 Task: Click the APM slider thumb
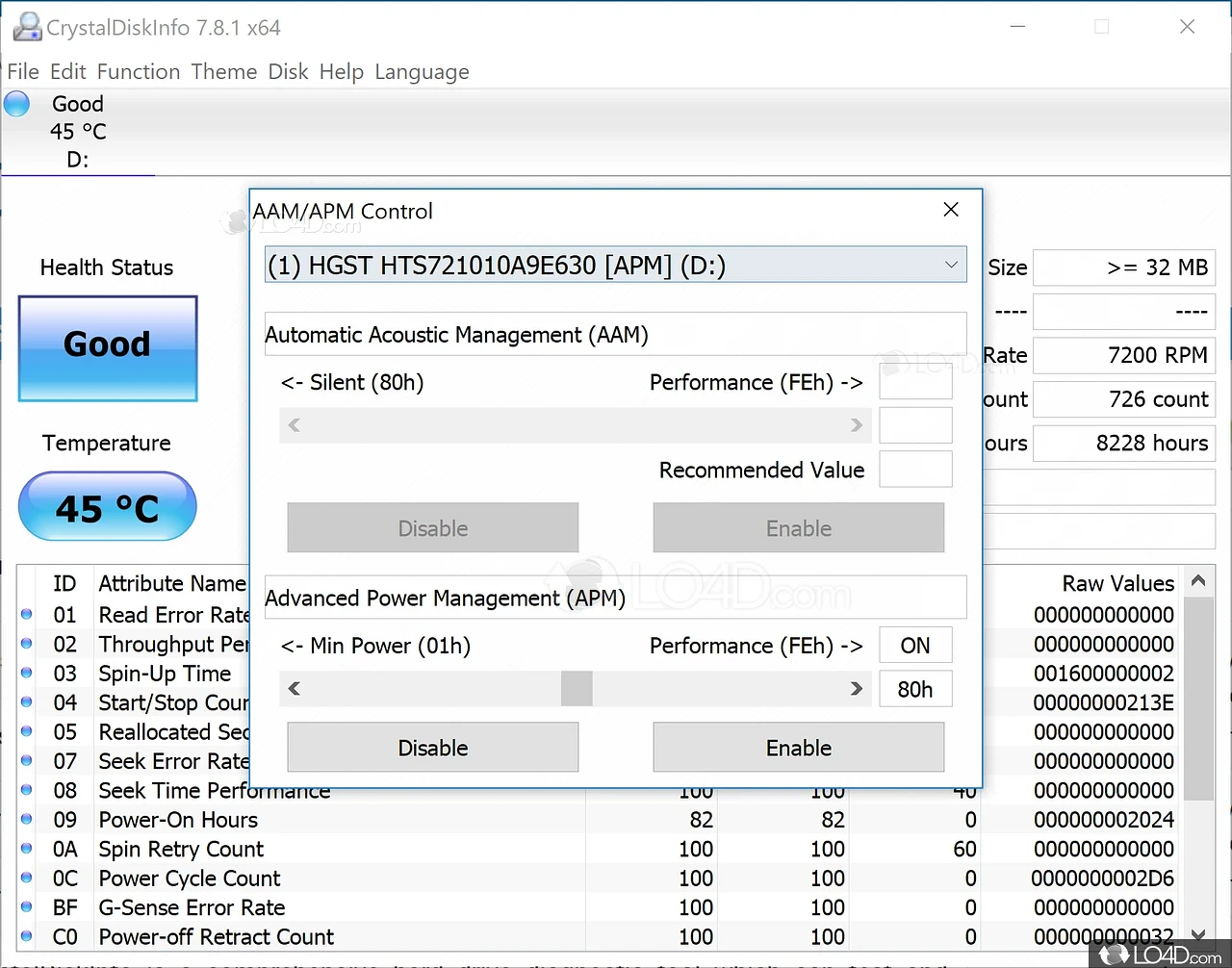click(x=577, y=689)
